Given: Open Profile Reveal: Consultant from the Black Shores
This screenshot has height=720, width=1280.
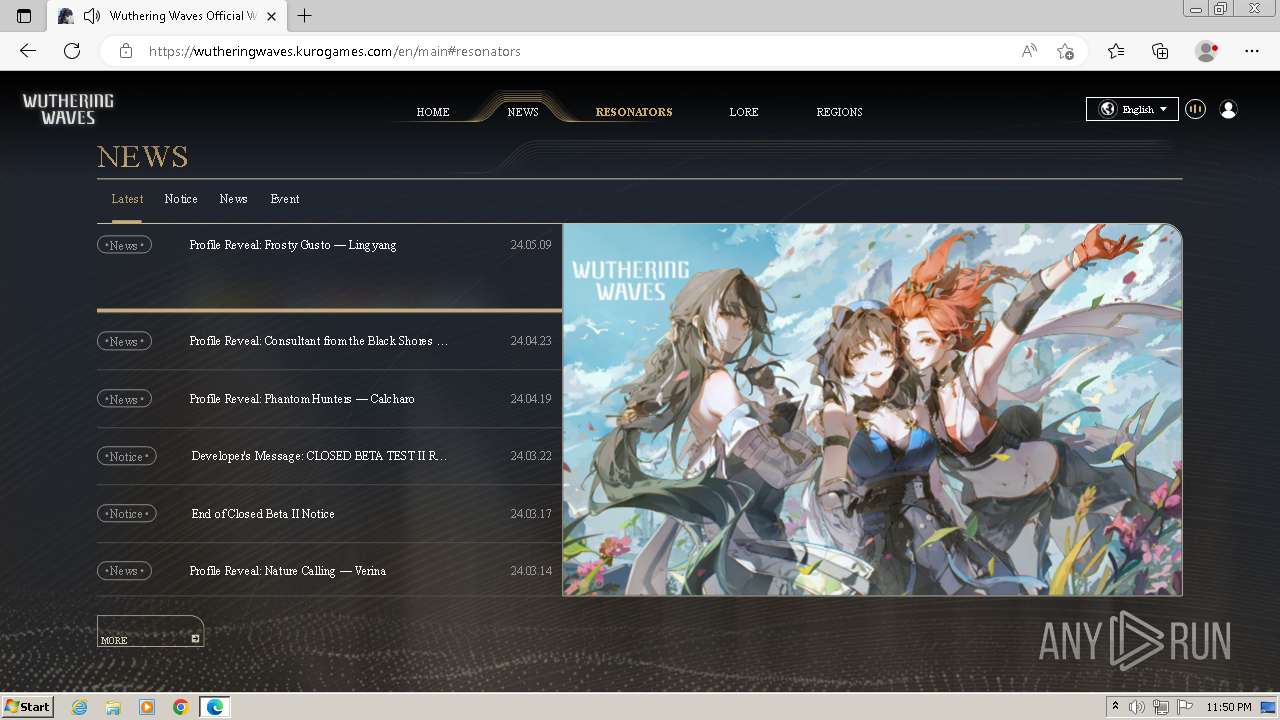Looking at the screenshot, I should coord(318,341).
